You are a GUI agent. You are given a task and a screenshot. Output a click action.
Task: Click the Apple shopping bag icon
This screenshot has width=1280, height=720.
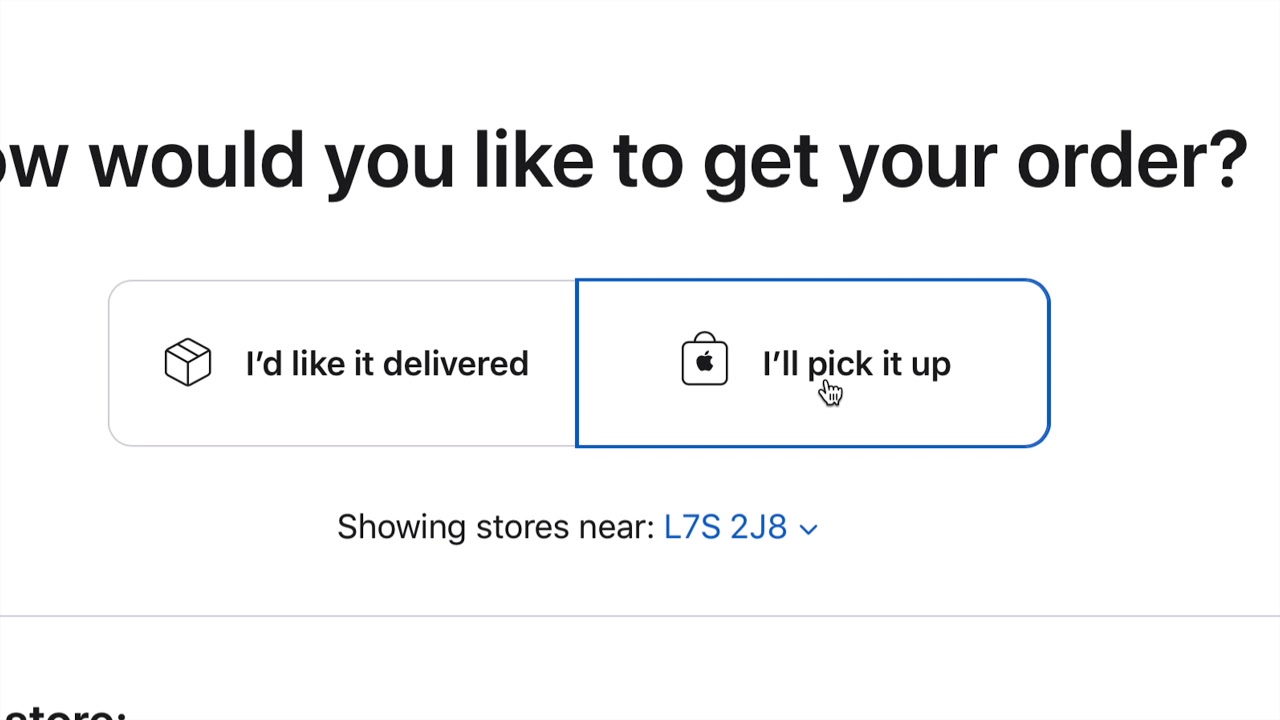click(x=705, y=359)
